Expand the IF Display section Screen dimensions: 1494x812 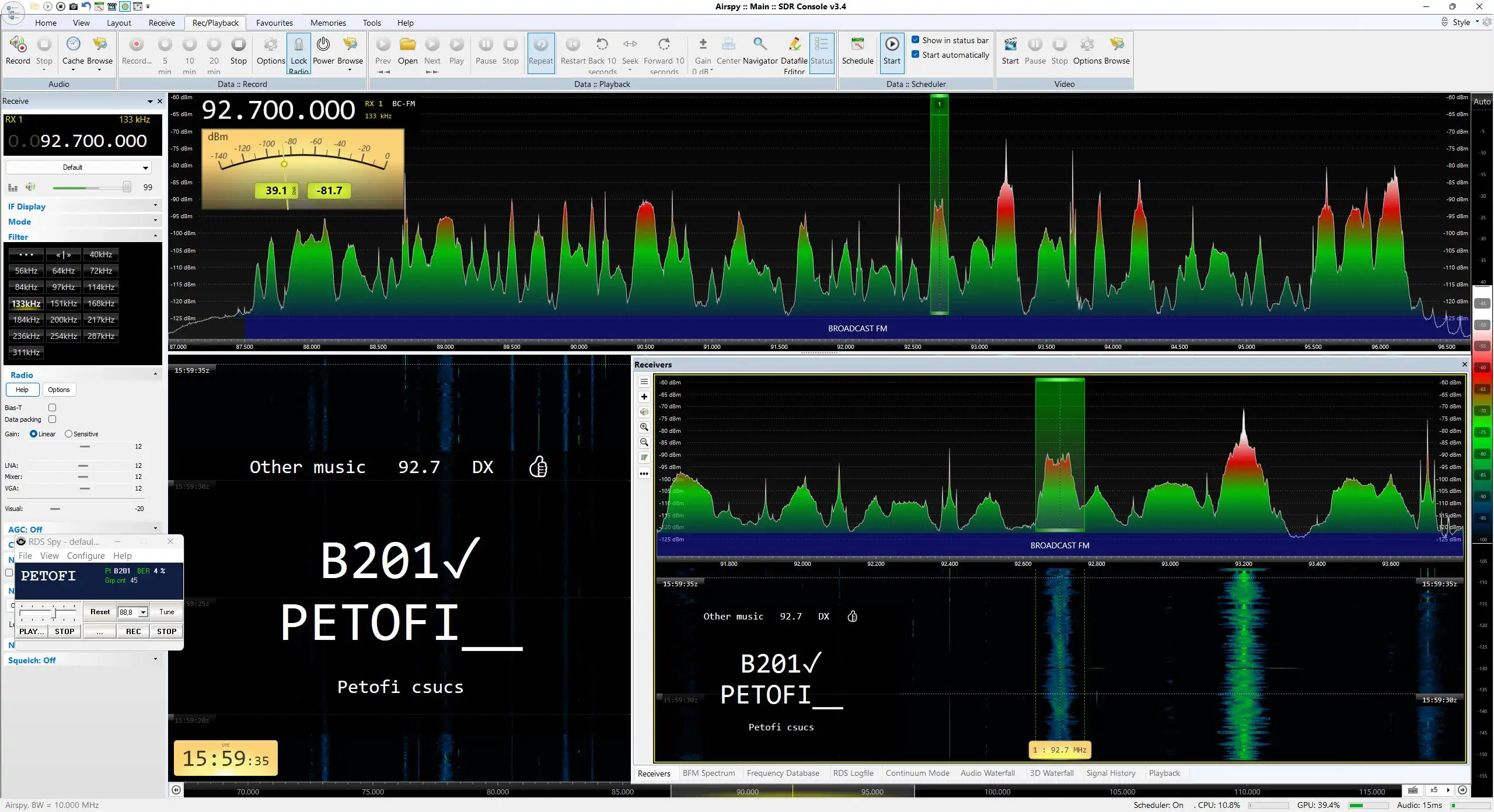coord(82,206)
